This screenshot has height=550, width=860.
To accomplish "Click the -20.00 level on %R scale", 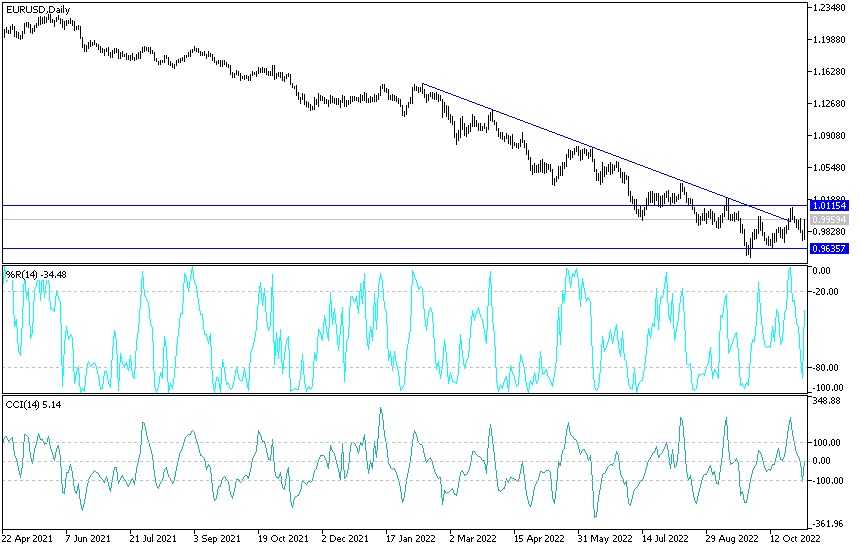I will [825, 292].
